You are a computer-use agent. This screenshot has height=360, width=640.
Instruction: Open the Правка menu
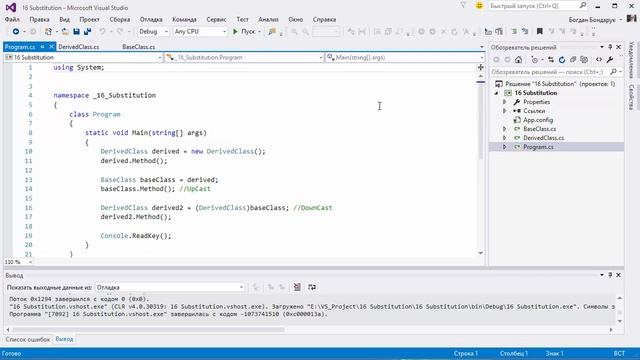click(39, 19)
